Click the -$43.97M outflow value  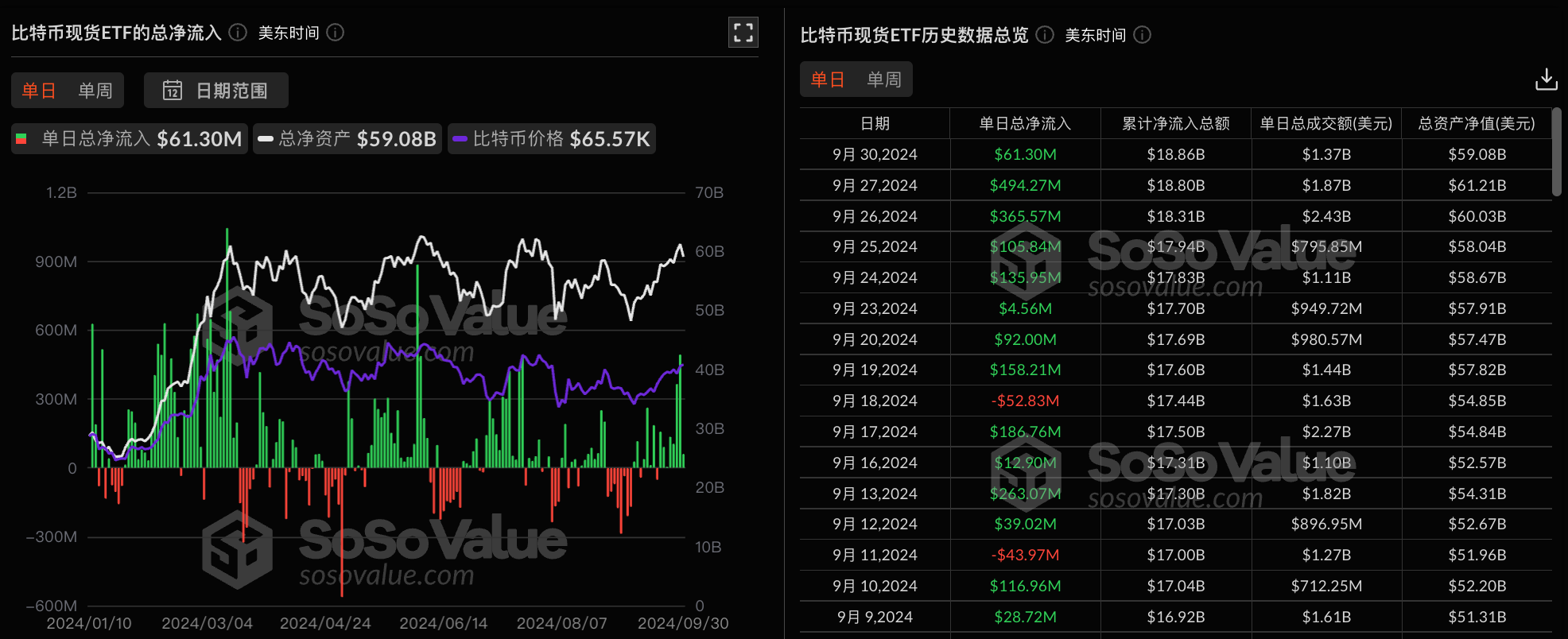point(1025,555)
